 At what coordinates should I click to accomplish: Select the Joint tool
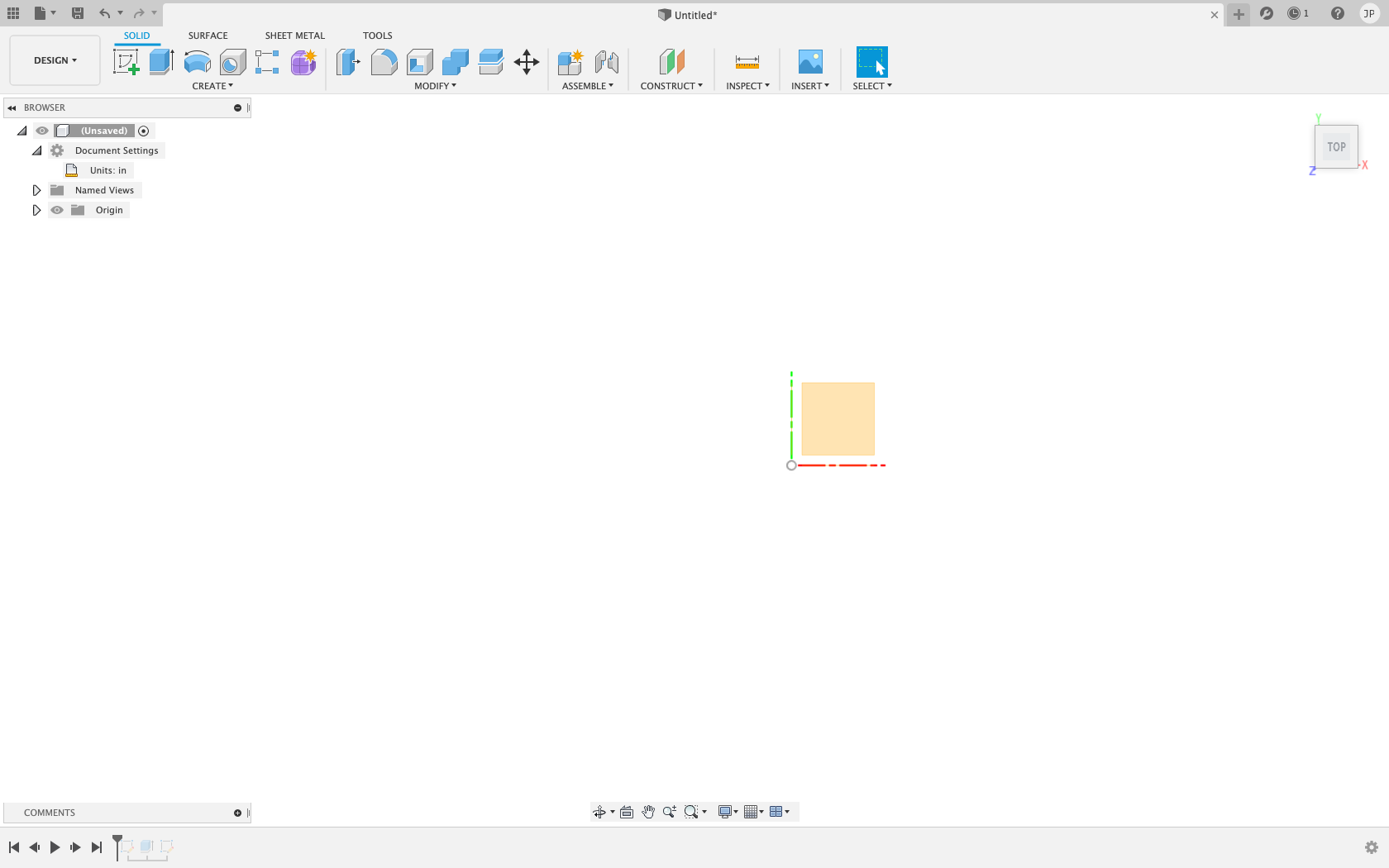click(606, 62)
